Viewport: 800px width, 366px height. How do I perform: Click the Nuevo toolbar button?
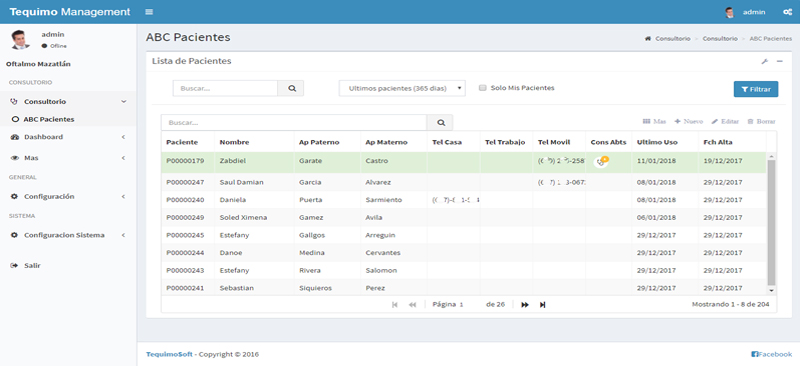tap(689, 121)
